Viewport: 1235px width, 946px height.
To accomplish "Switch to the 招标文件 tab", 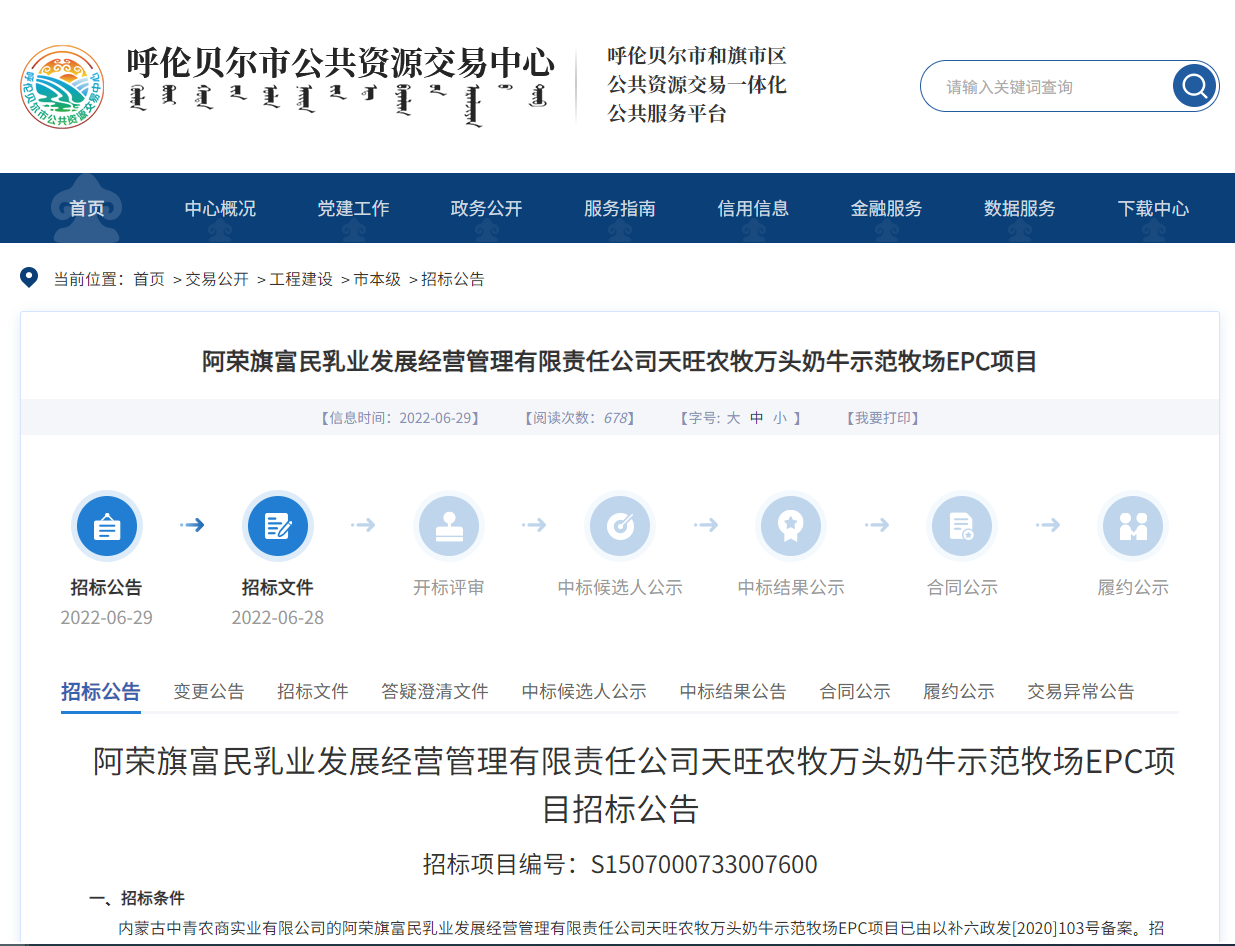I will coord(313,691).
